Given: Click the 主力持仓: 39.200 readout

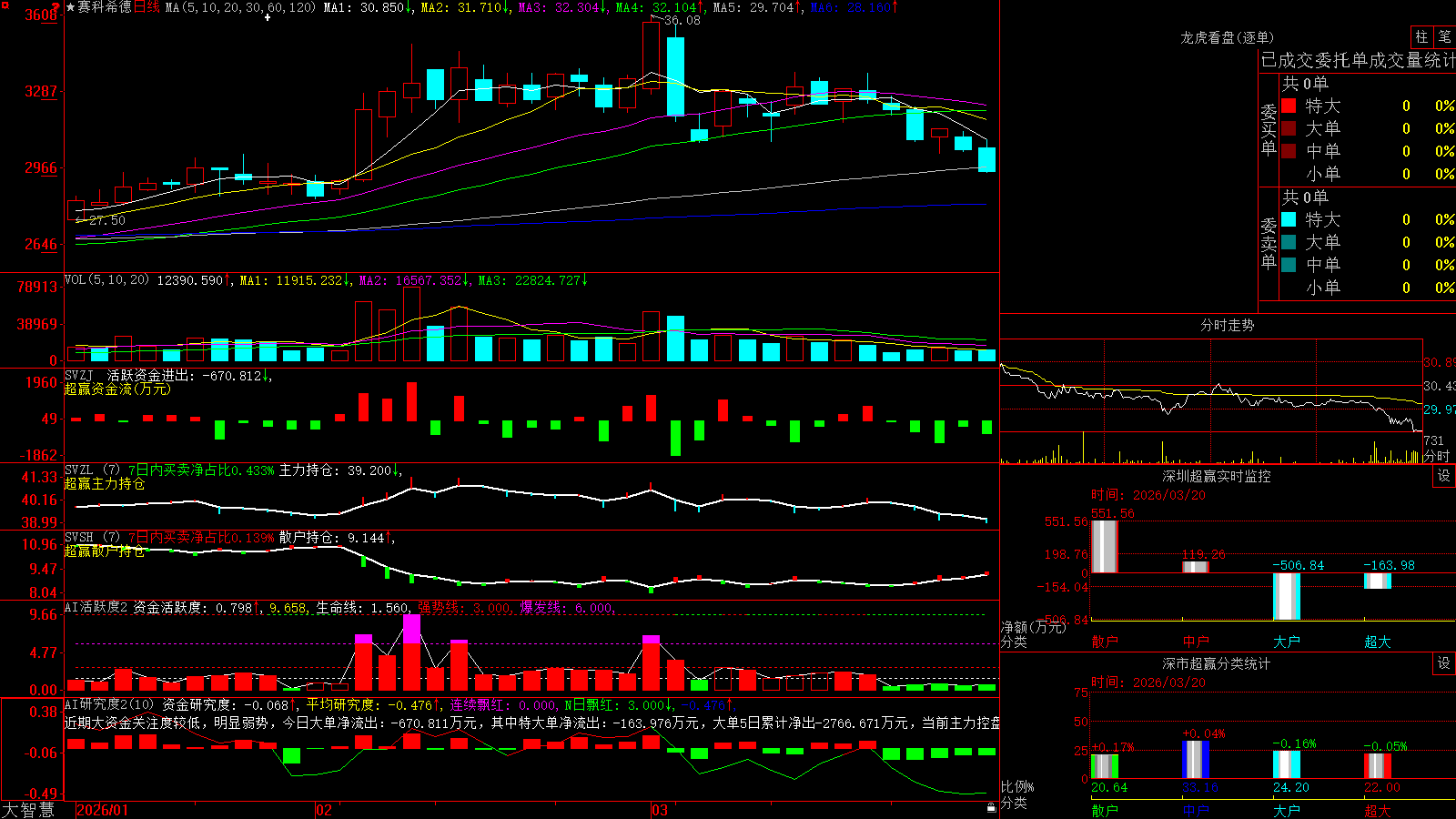Looking at the screenshot, I should coord(339,470).
